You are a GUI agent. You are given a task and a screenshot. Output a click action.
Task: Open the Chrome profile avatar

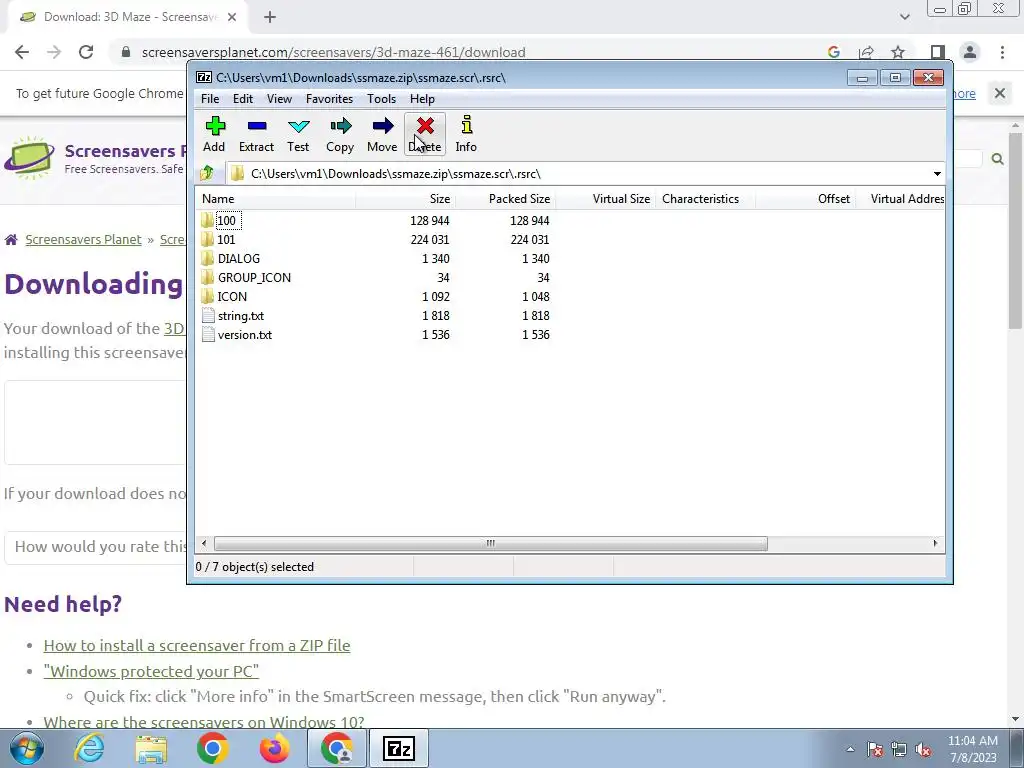(x=970, y=52)
